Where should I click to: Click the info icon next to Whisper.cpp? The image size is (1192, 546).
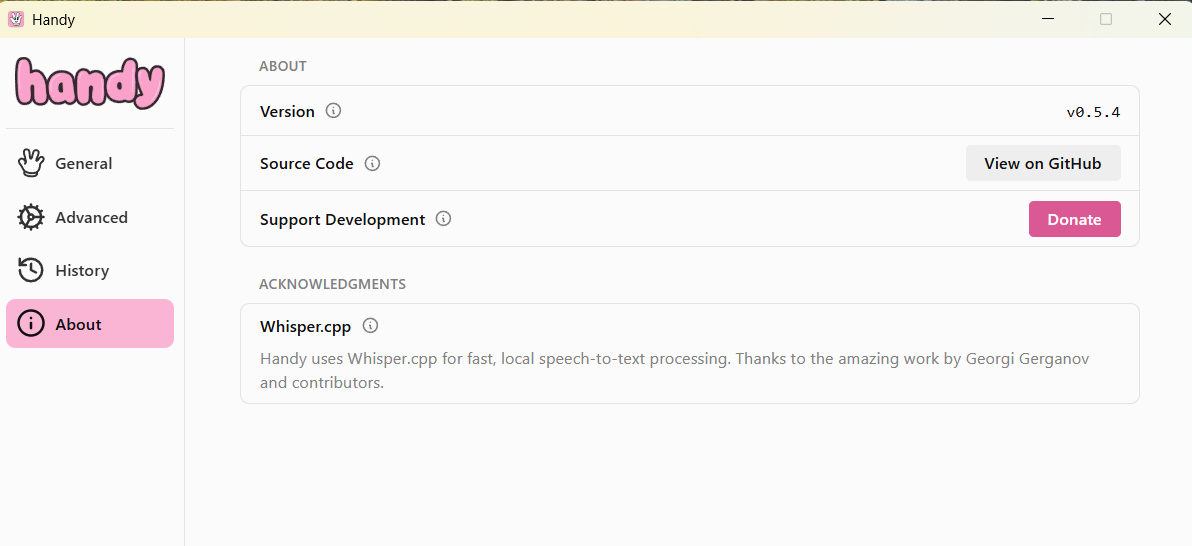coord(370,326)
